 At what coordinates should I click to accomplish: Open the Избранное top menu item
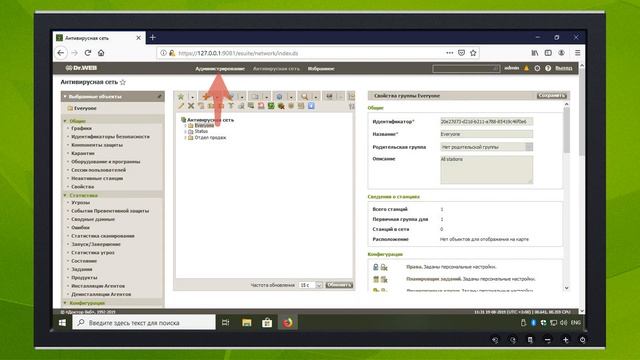321,69
